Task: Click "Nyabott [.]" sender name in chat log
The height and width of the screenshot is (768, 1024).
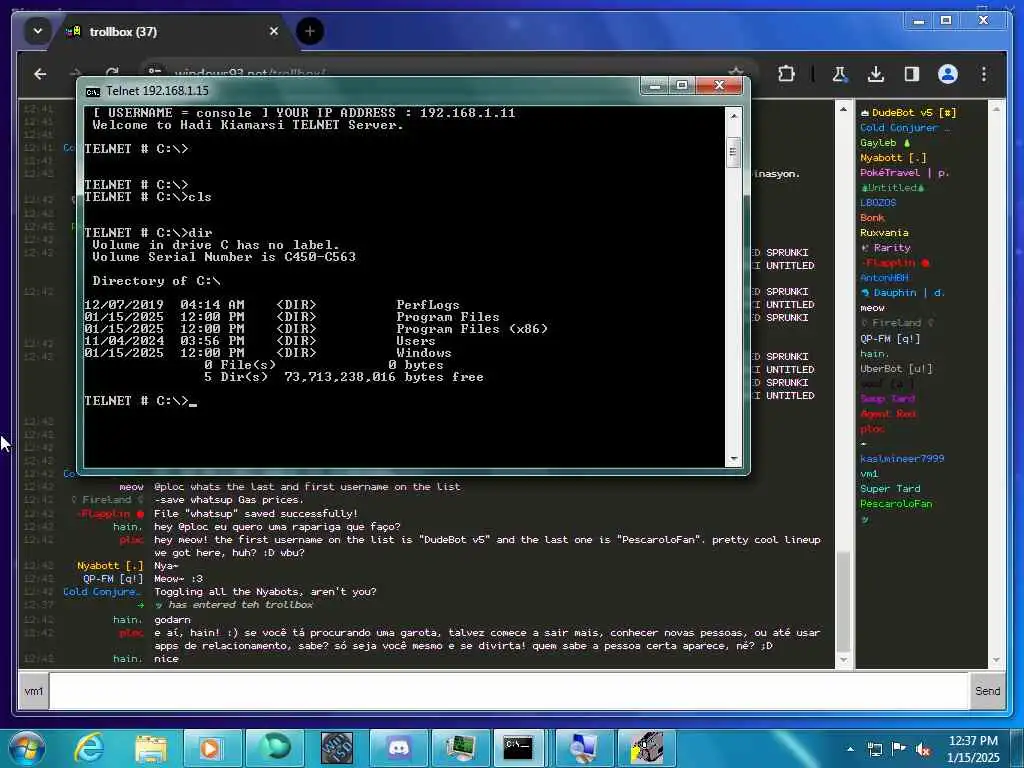Action: pos(110,566)
